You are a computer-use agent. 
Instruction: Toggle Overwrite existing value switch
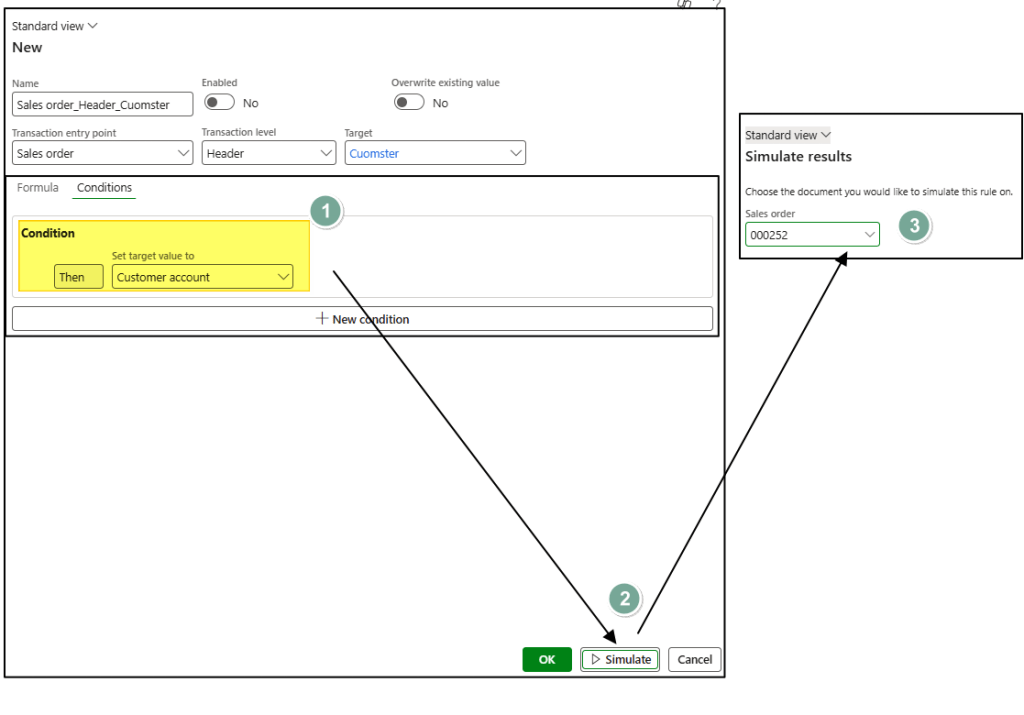pyautogui.click(x=408, y=102)
